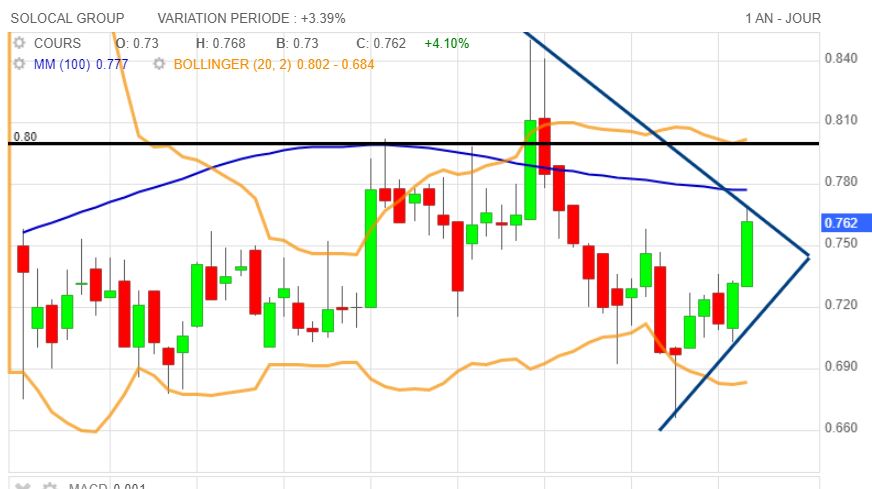Click the MACD indicator label
The height and width of the screenshot is (489, 872).
(x=107, y=486)
